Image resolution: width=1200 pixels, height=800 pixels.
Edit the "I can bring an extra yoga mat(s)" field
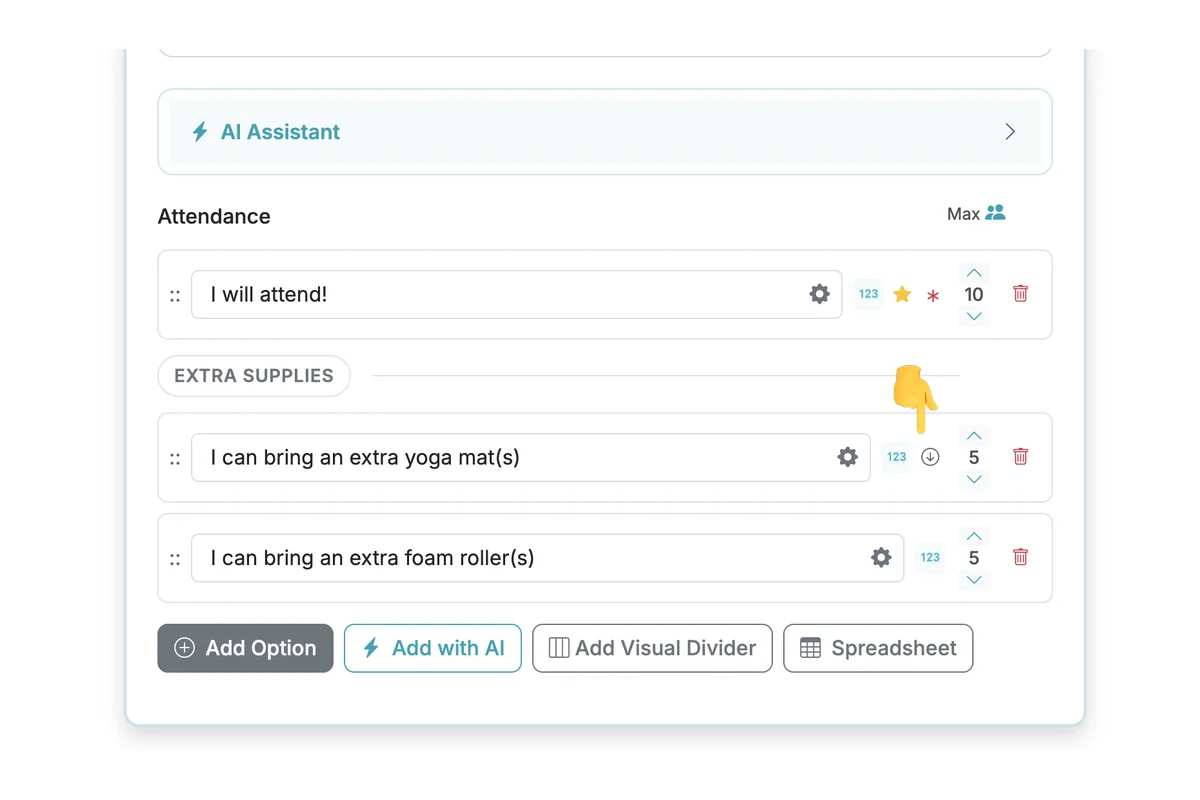coord(510,457)
